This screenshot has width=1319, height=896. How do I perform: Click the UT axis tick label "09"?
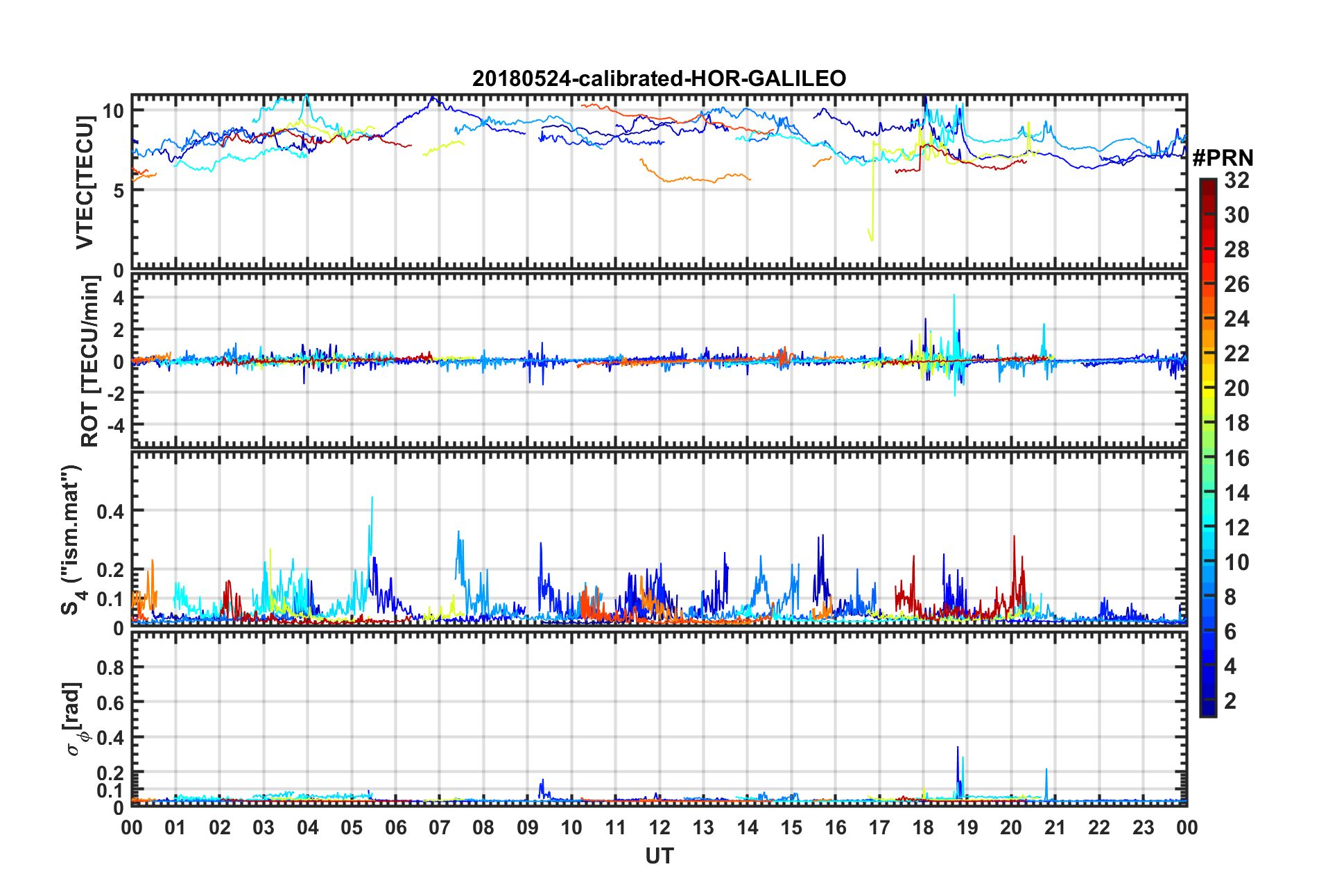528,828
